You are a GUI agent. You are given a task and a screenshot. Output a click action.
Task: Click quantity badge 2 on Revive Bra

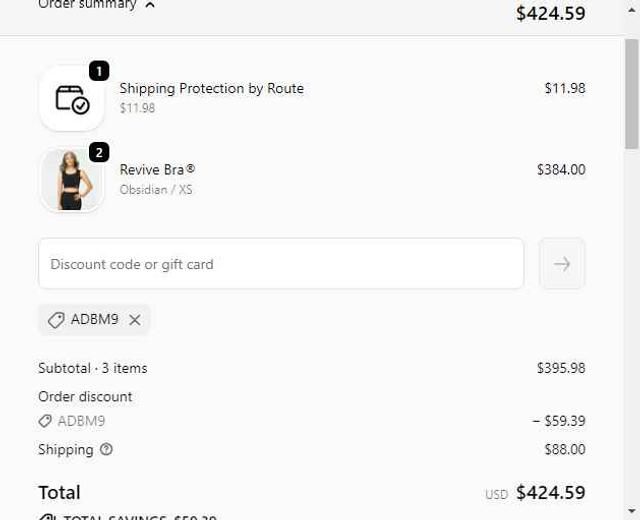click(99, 152)
